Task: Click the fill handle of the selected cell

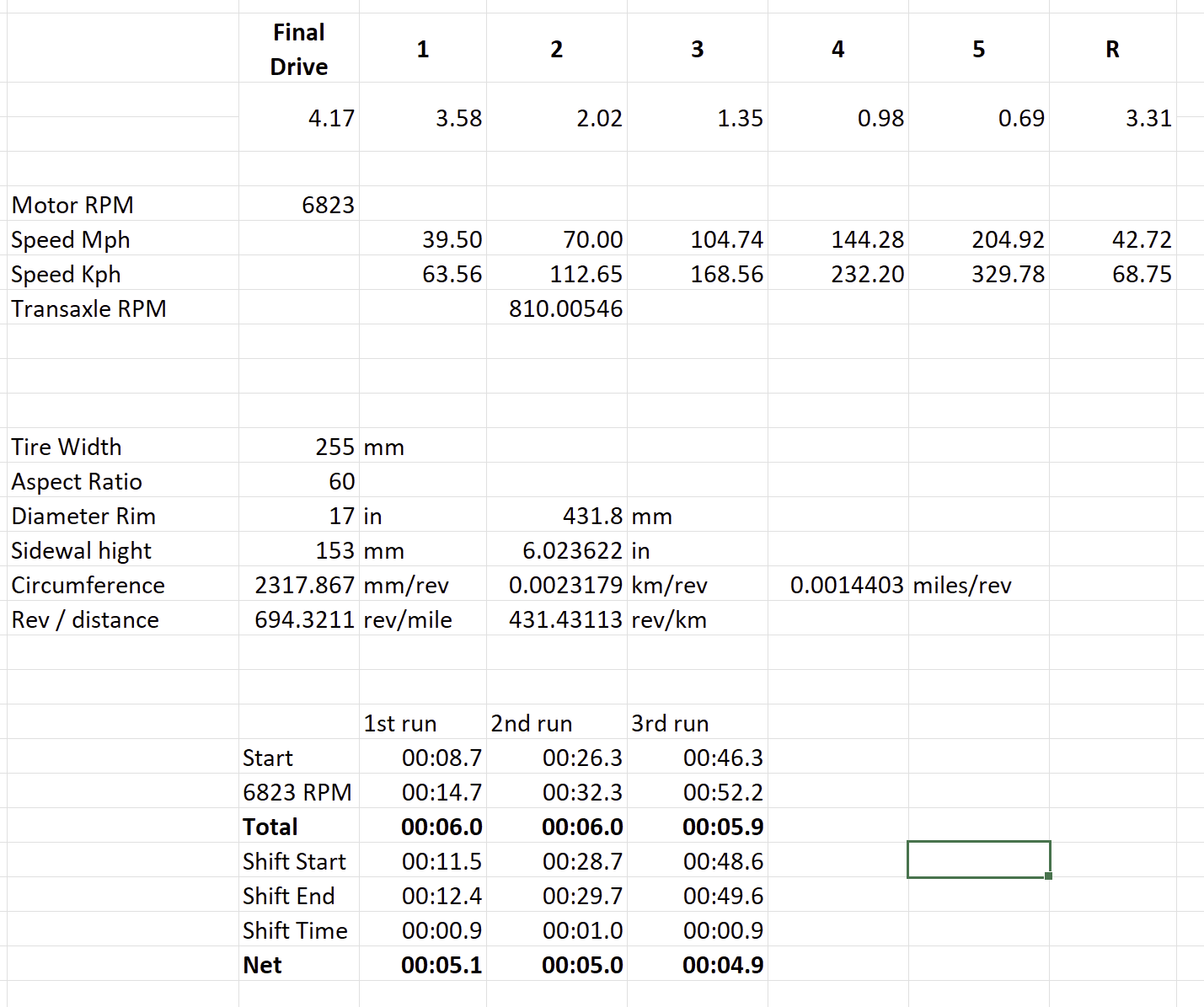Action: [1048, 876]
